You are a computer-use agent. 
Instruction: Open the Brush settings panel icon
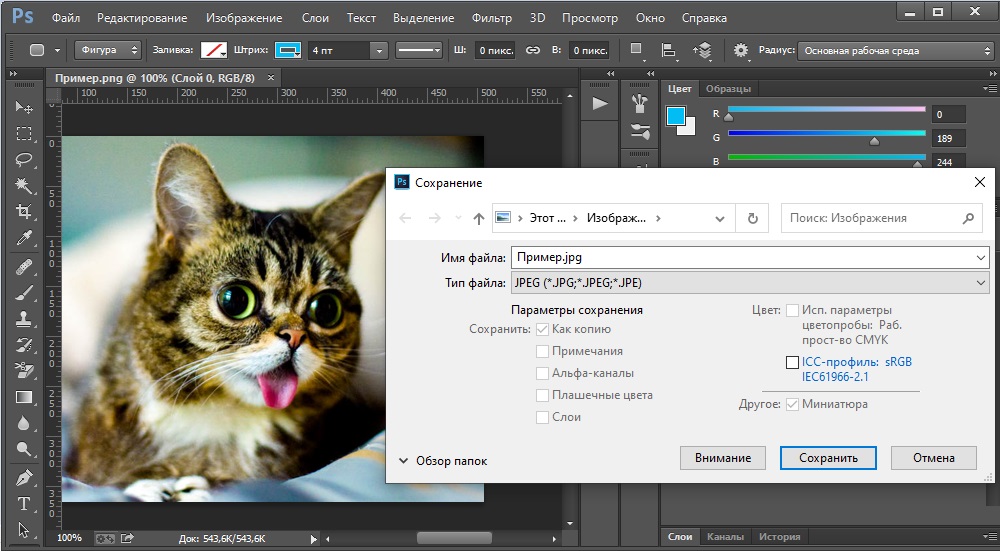(640, 131)
